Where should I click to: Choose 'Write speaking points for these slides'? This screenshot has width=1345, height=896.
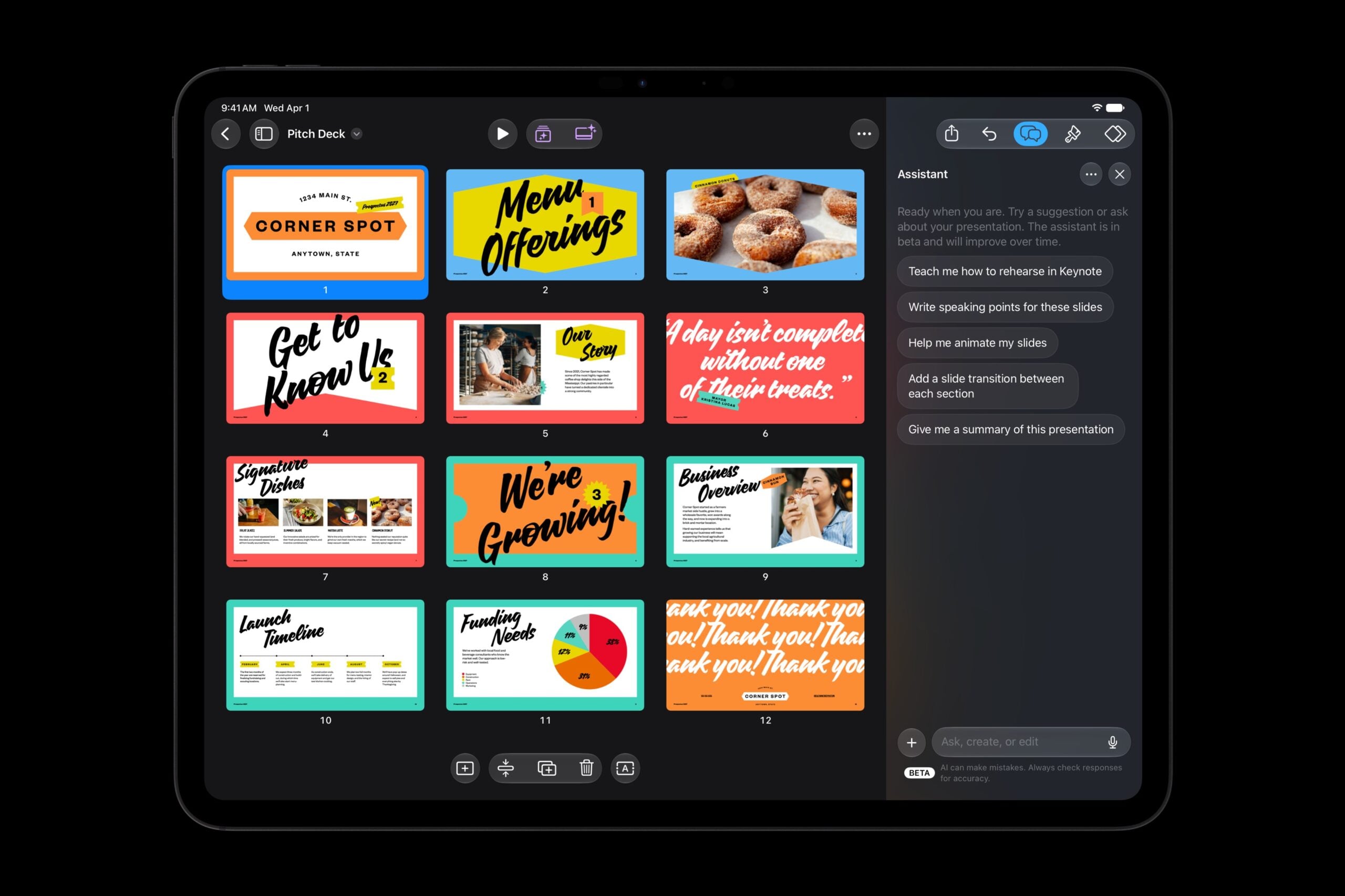(1005, 307)
